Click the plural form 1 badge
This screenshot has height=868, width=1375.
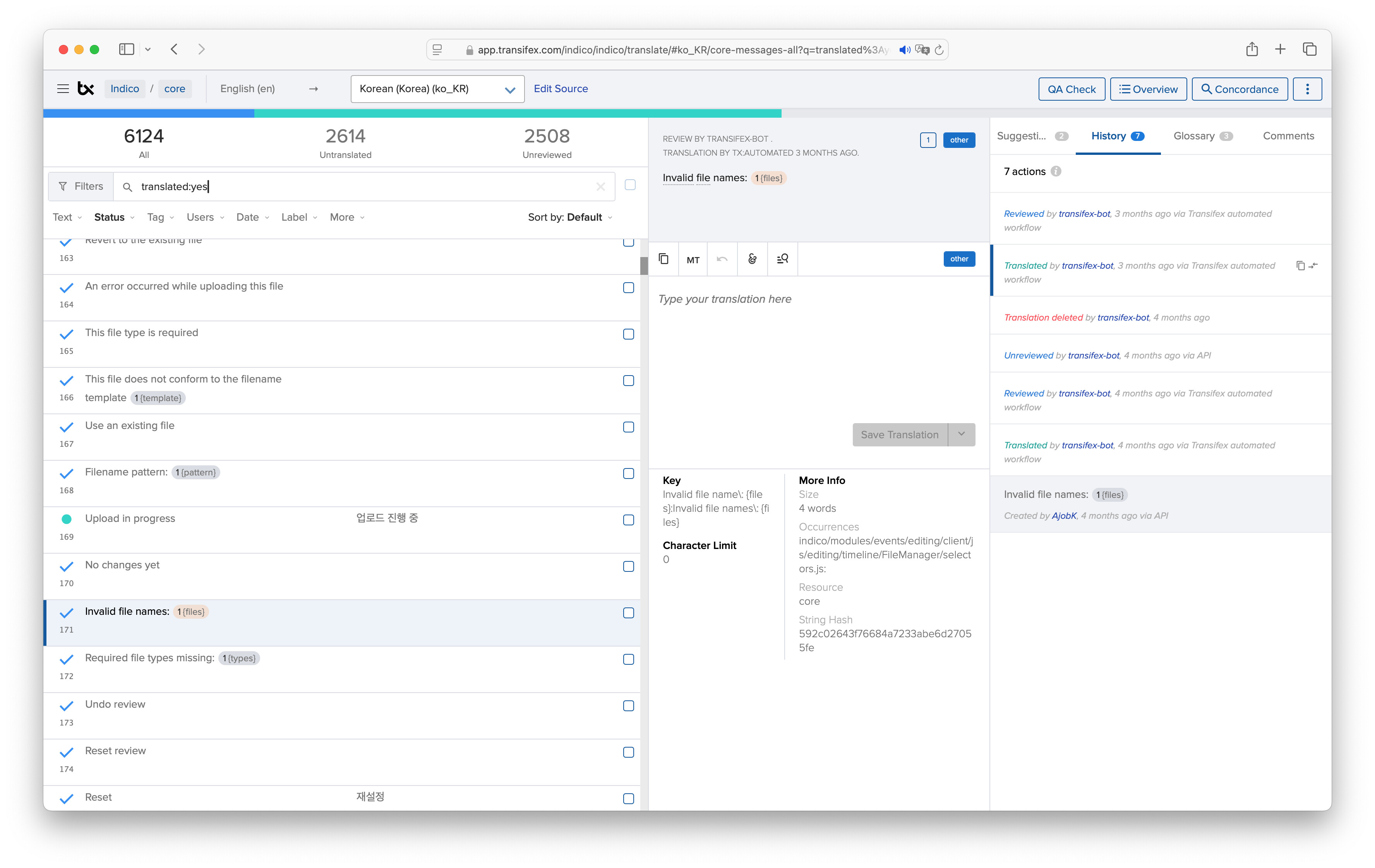point(928,140)
